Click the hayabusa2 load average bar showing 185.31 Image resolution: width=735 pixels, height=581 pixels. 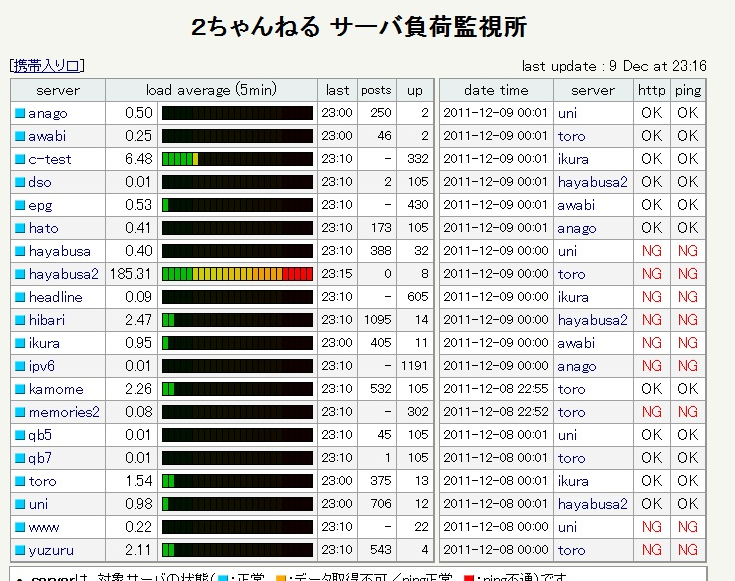237,274
